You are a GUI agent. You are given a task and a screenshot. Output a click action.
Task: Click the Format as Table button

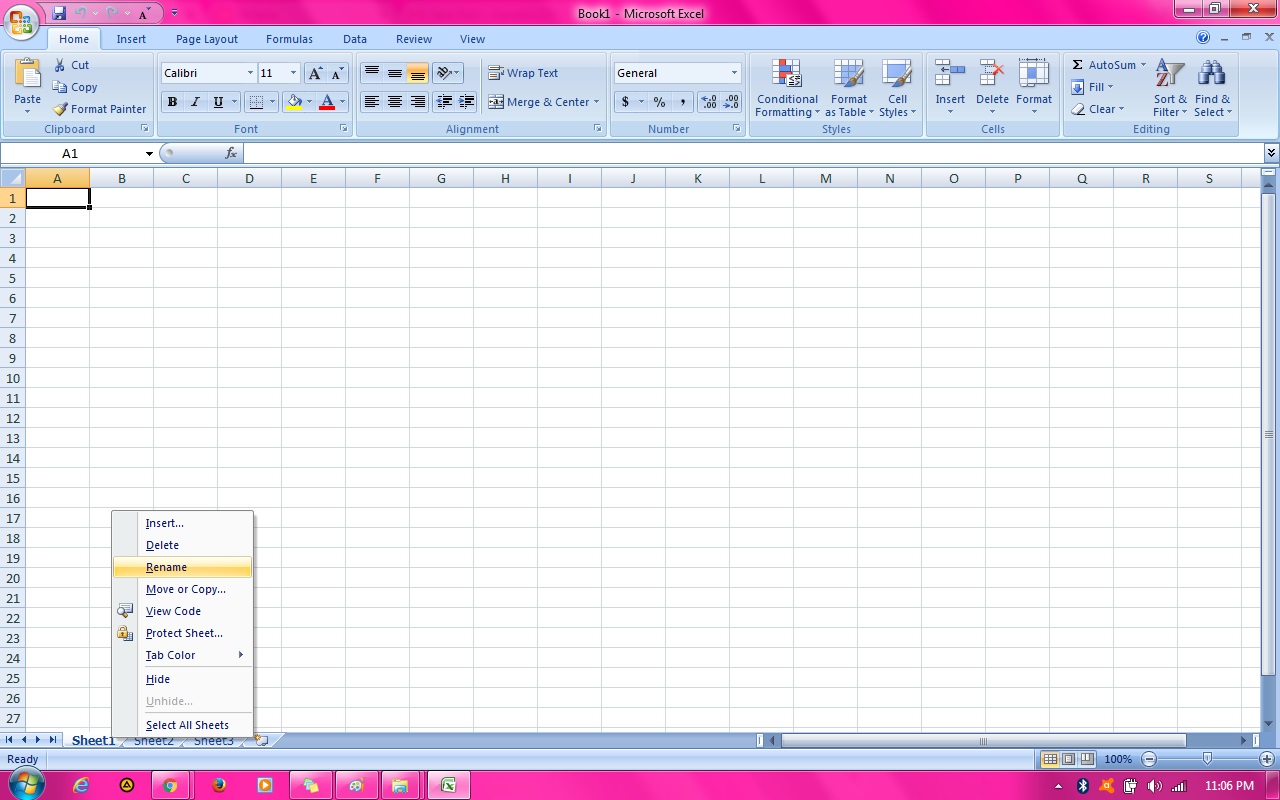point(849,88)
